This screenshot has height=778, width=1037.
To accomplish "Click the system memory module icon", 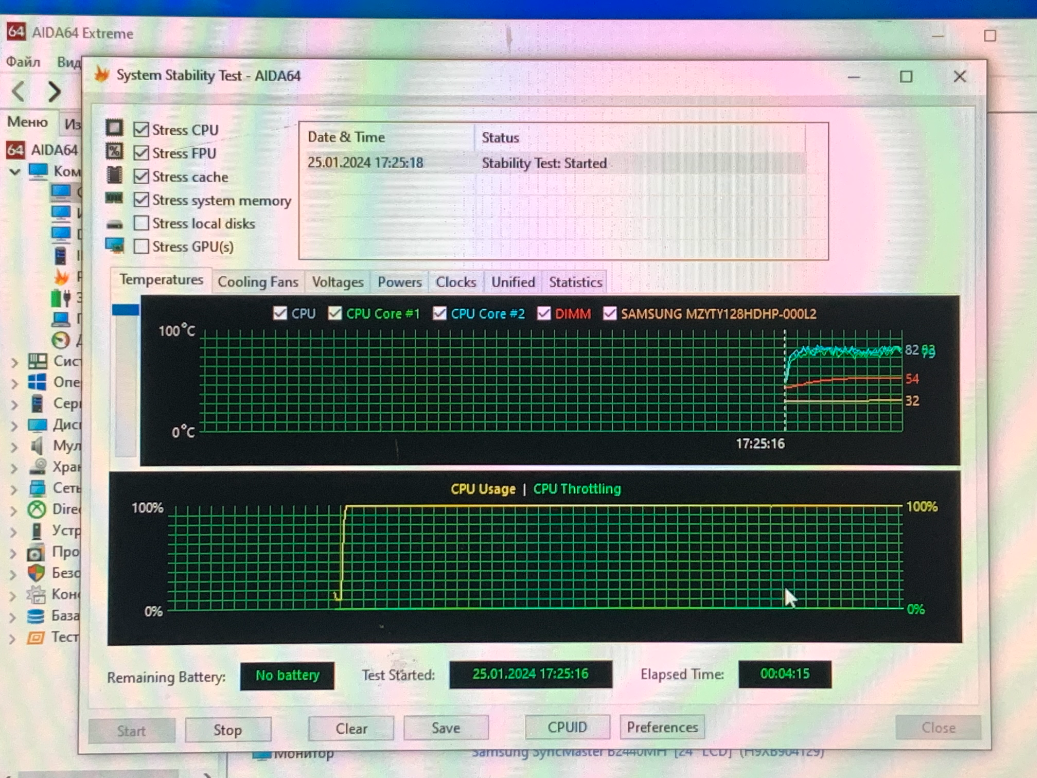I will pyautogui.click(x=114, y=198).
